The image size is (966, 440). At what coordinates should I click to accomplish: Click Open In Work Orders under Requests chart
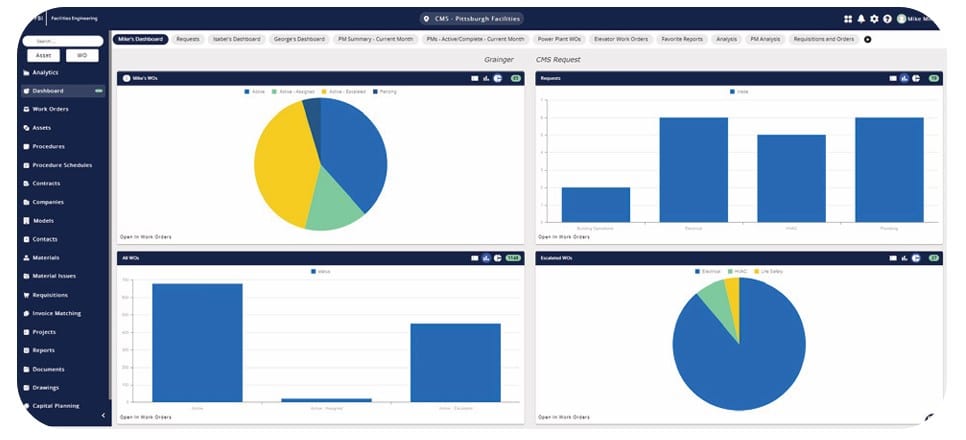click(565, 237)
